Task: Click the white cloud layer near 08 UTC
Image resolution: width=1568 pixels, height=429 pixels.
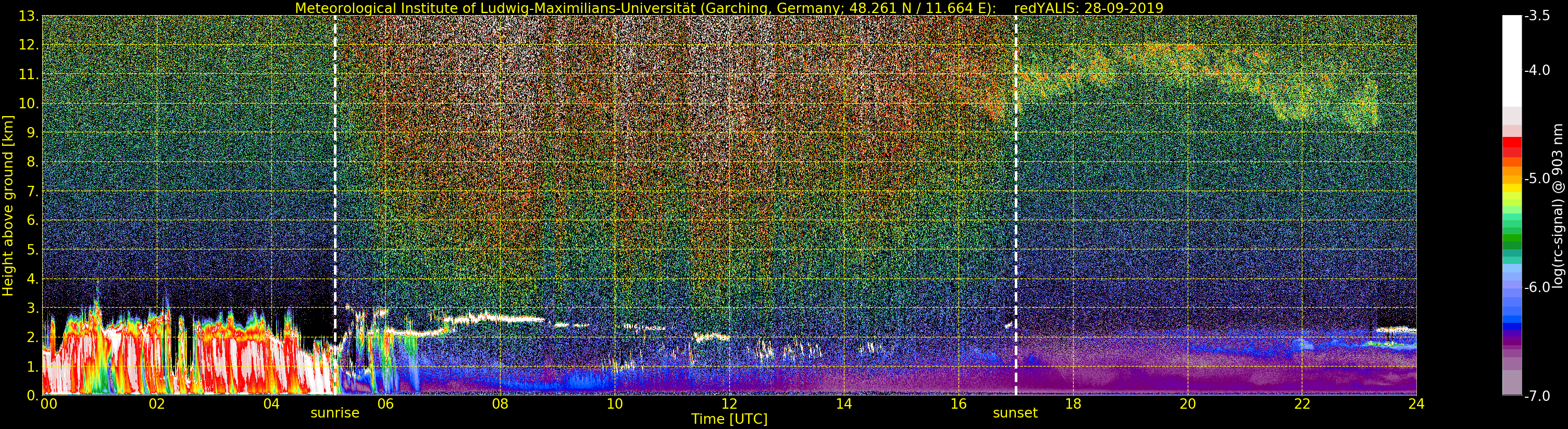Action: pos(493,318)
